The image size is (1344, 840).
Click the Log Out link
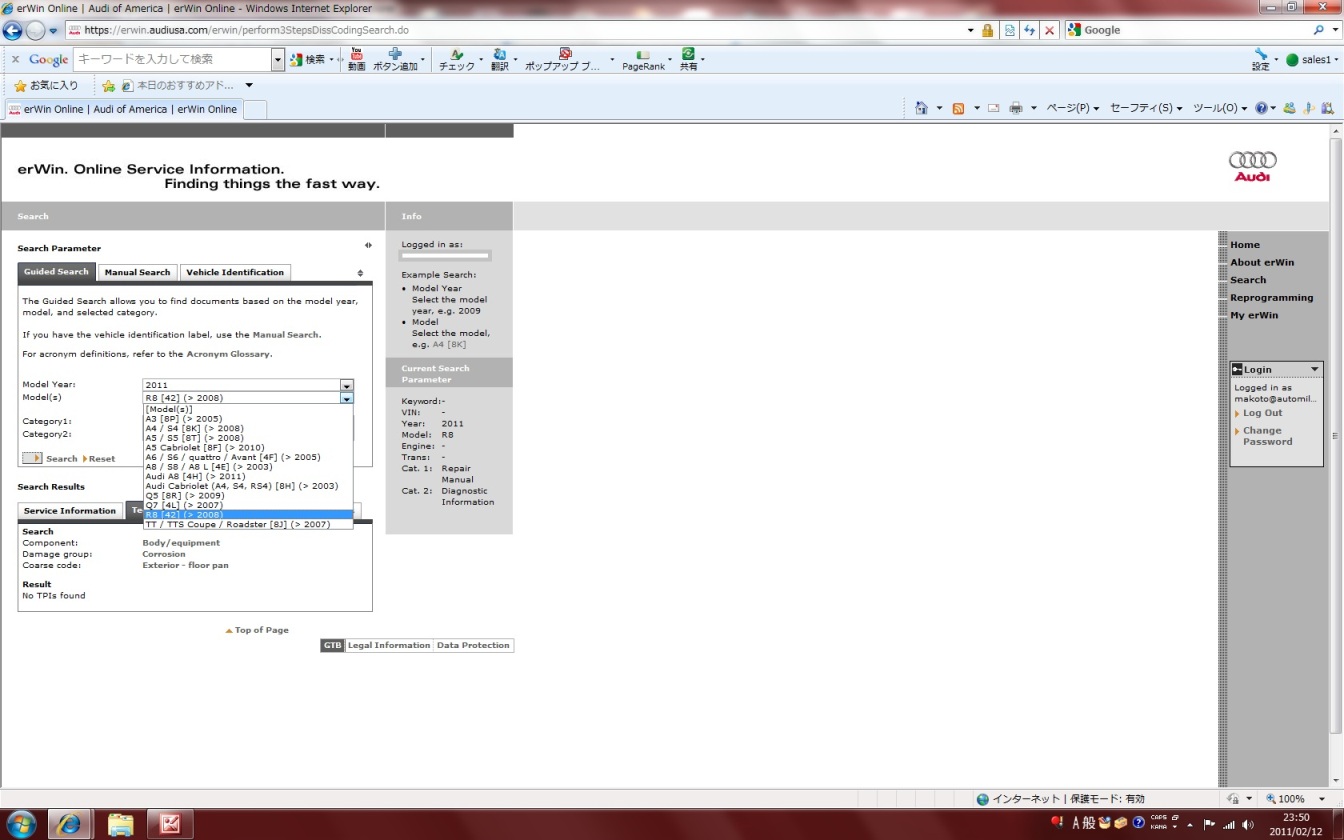click(1262, 413)
